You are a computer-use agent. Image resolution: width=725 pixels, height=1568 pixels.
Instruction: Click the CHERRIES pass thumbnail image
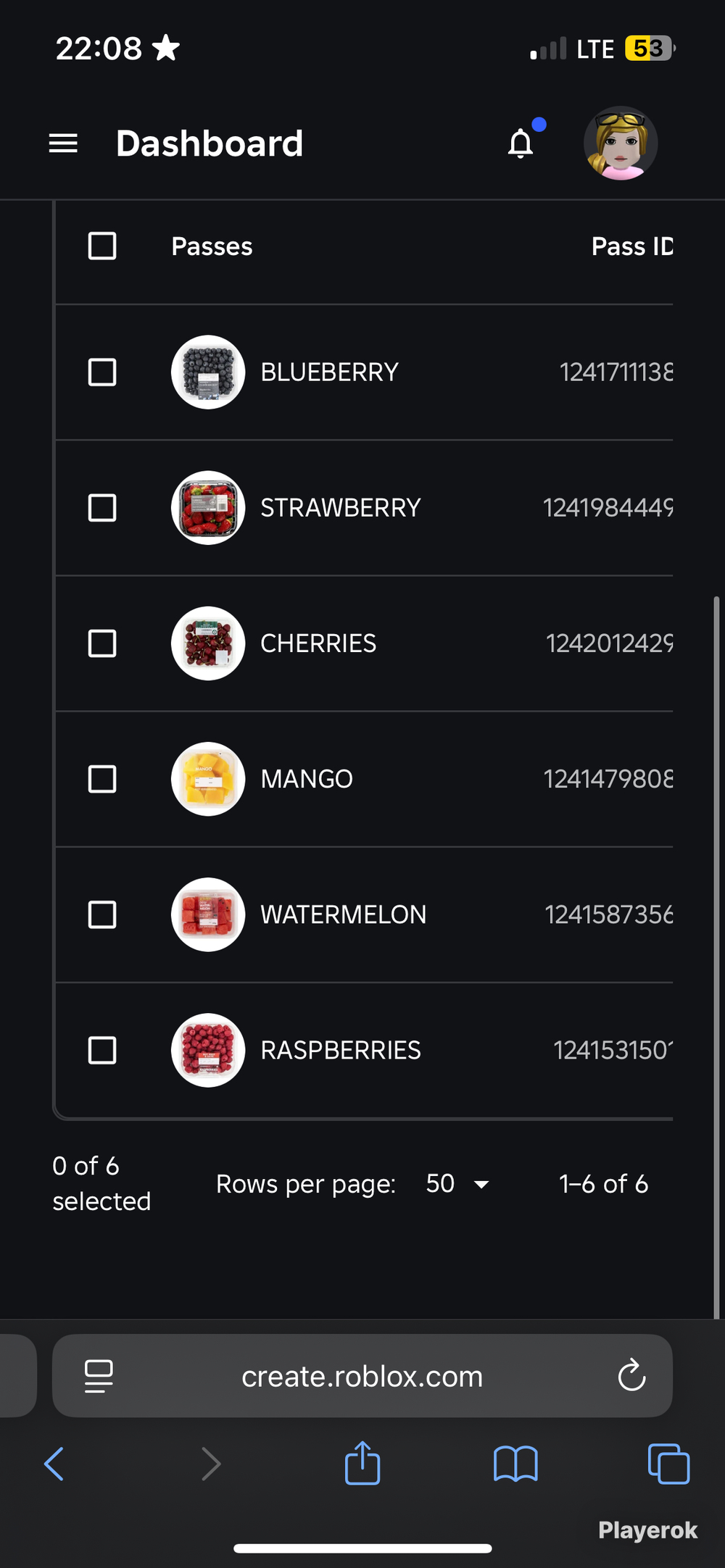pyautogui.click(x=208, y=643)
